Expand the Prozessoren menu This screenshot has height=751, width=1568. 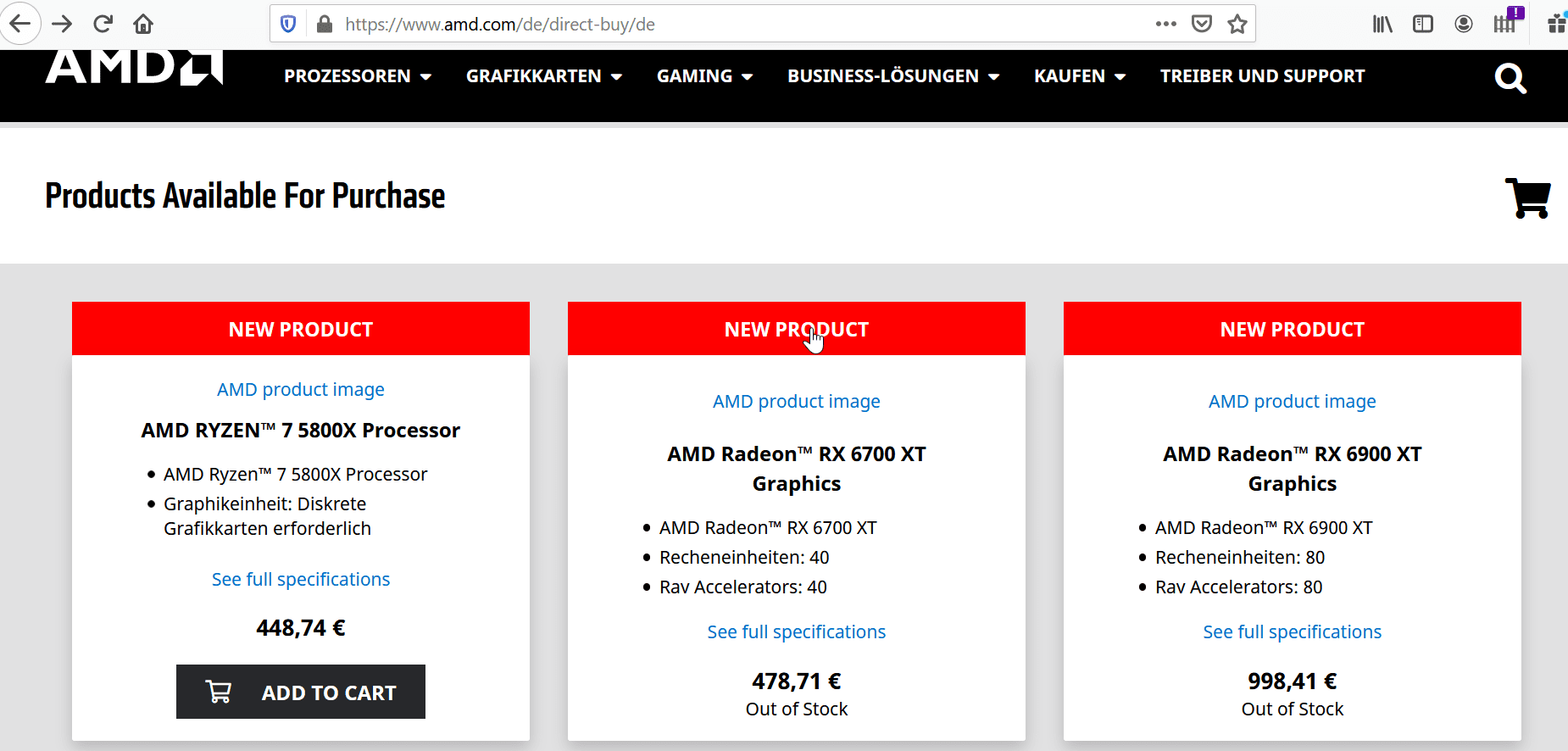point(358,76)
